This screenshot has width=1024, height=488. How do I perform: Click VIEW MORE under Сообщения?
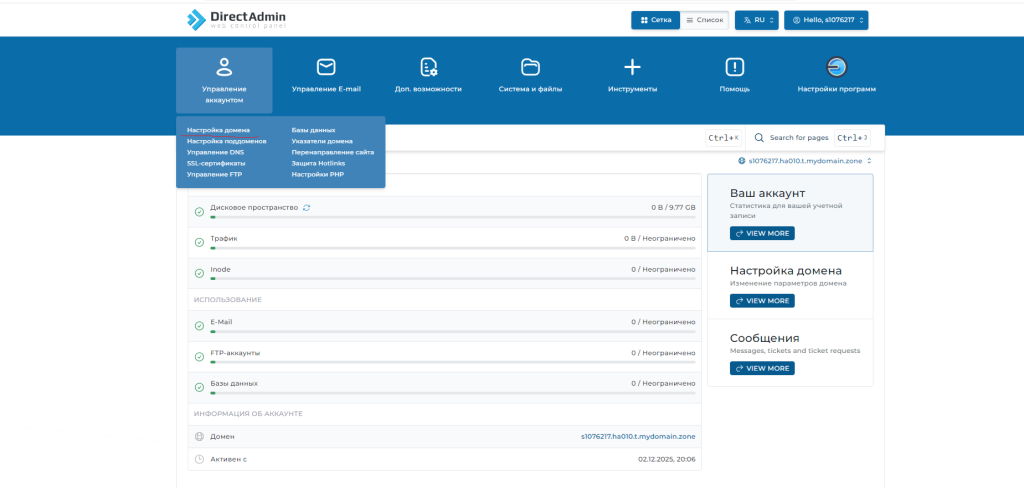click(762, 368)
